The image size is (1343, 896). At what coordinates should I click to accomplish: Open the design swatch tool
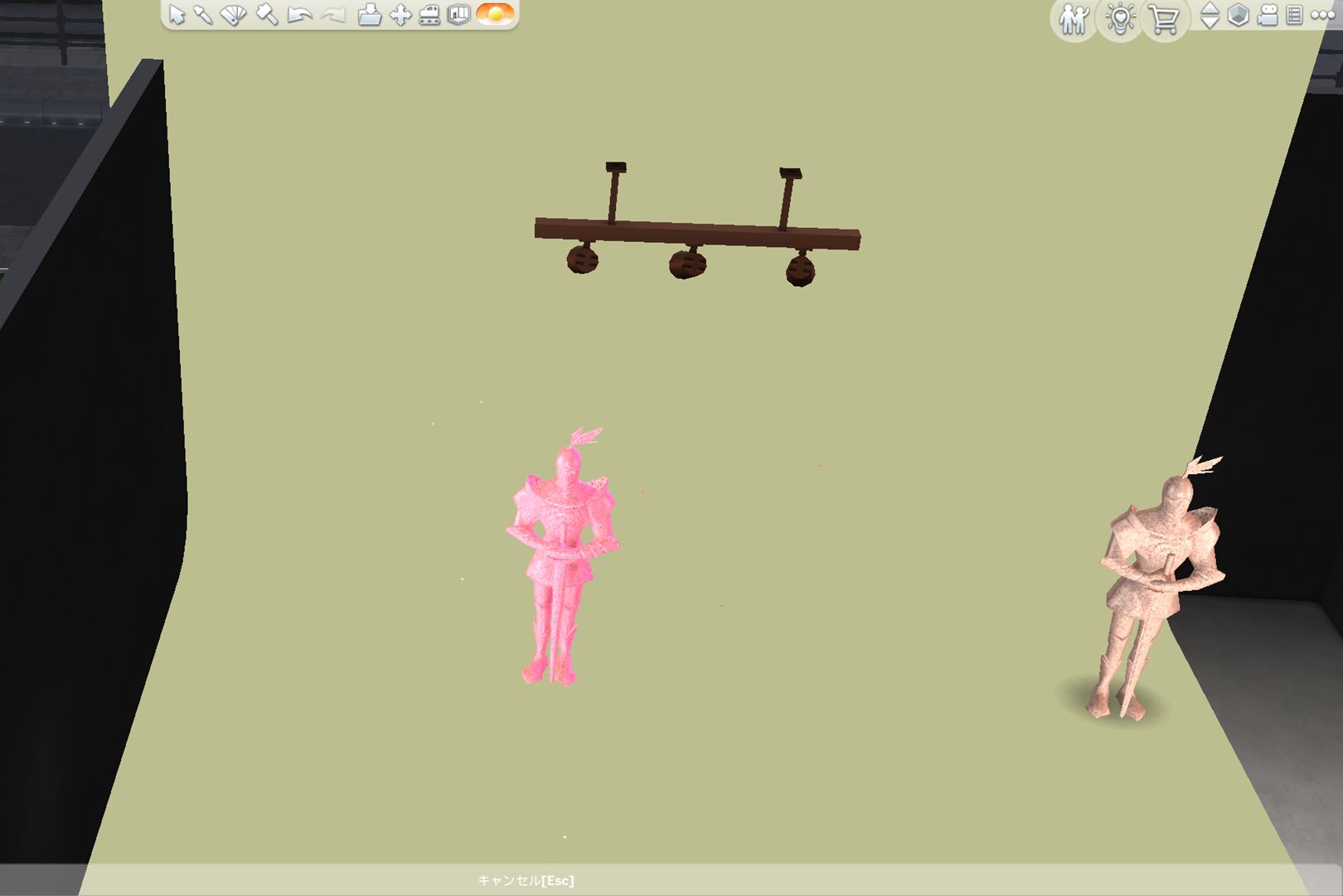234,15
